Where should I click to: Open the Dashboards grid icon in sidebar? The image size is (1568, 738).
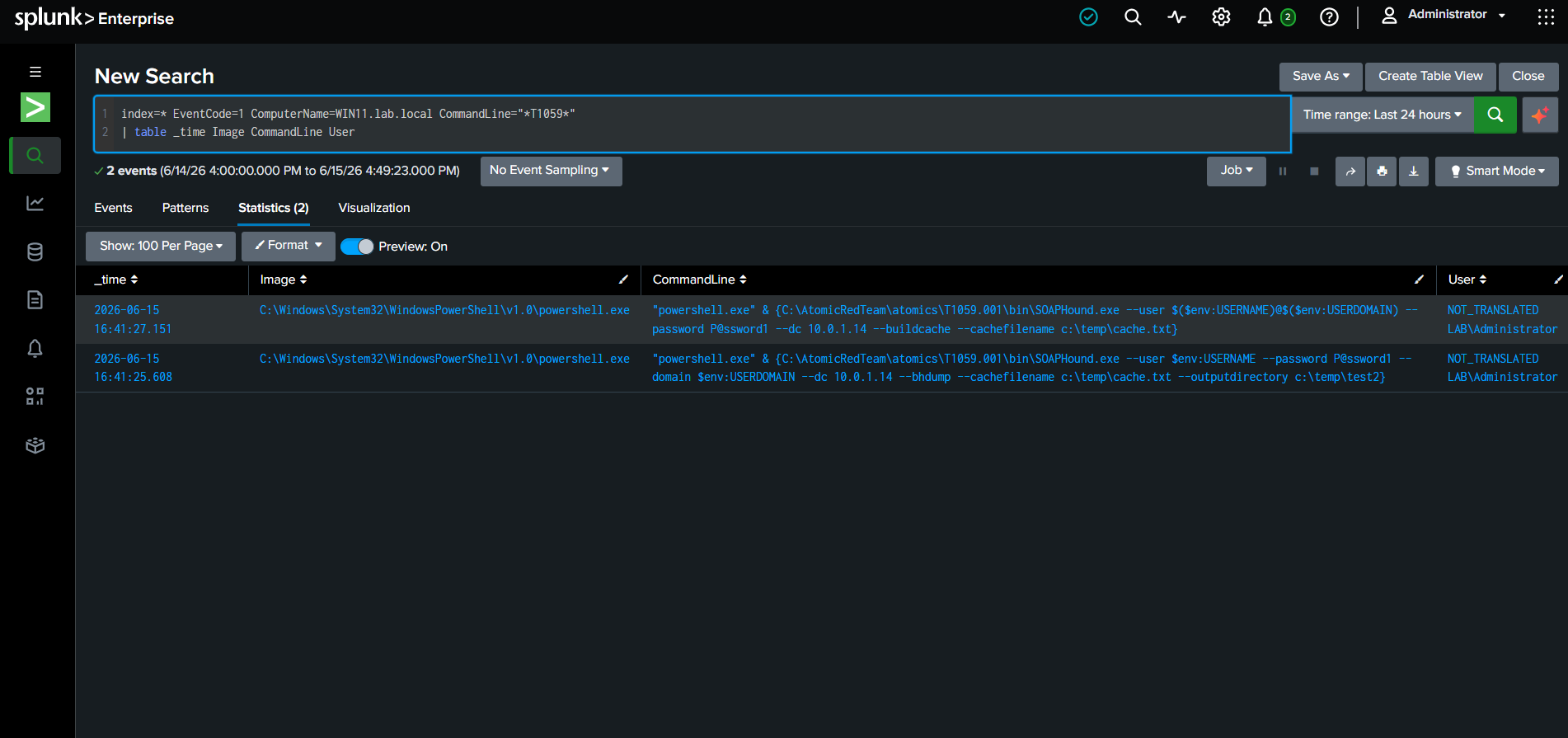(35, 397)
